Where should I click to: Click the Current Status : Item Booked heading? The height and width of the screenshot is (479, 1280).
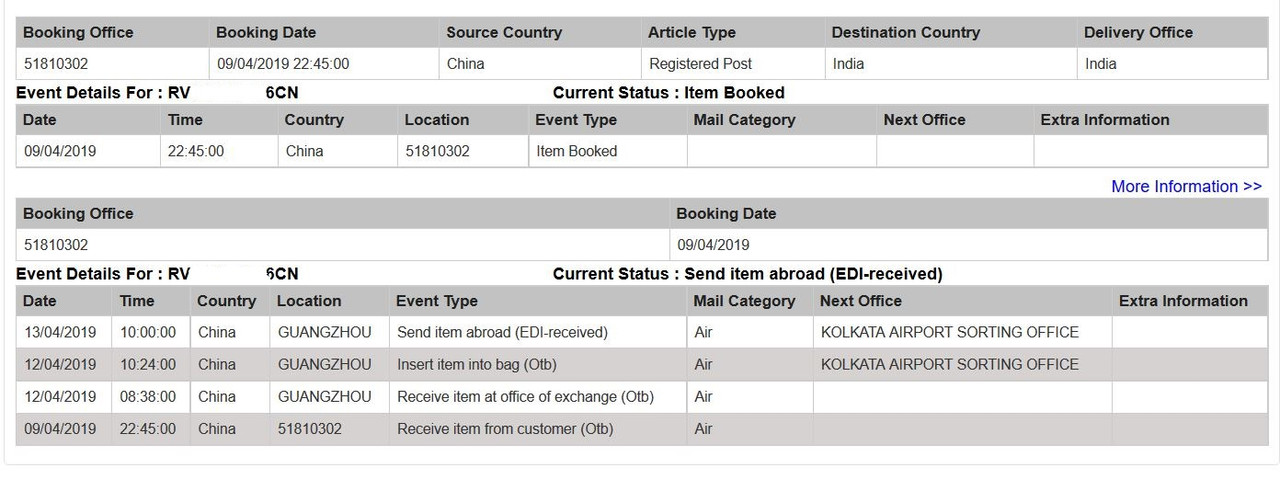click(x=669, y=92)
